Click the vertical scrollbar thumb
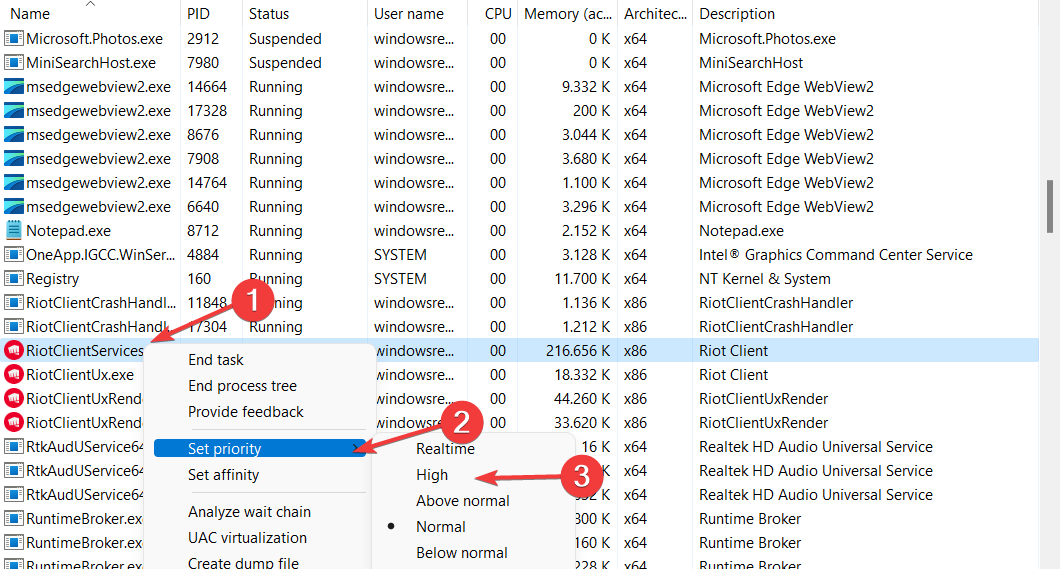This screenshot has width=1060, height=569. [x=1049, y=205]
